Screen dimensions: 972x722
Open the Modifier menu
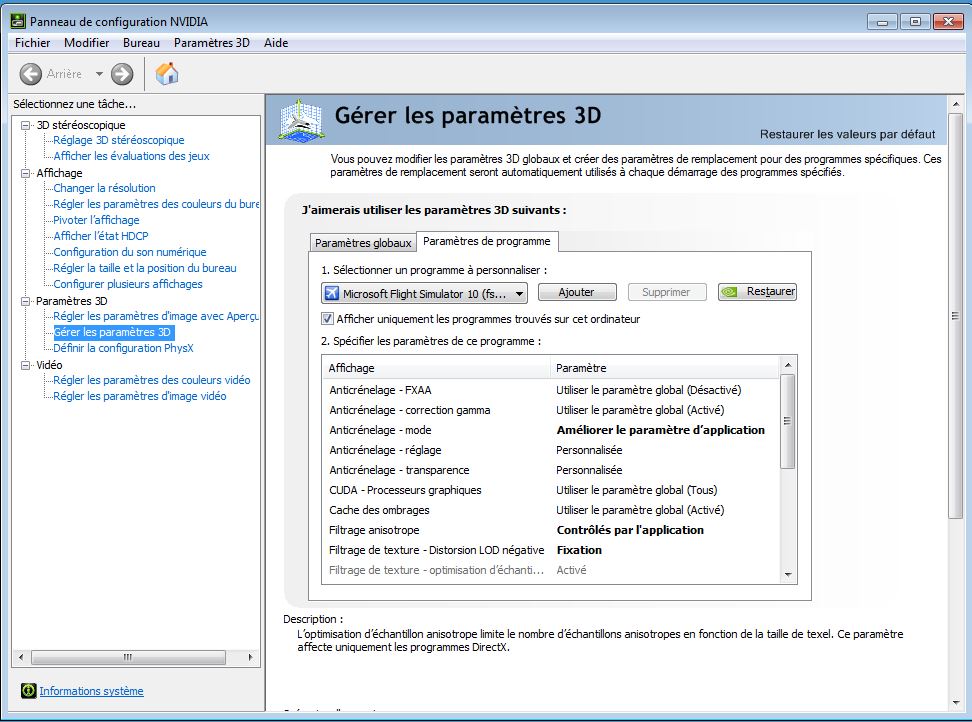point(87,43)
